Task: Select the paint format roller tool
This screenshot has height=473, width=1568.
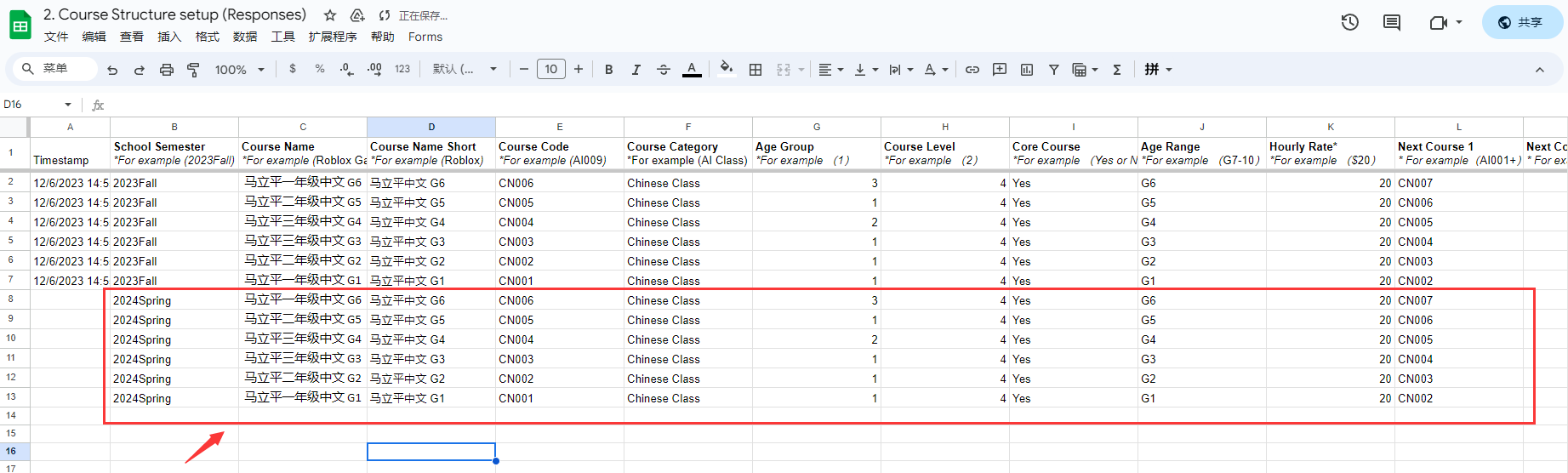Action: [193, 70]
